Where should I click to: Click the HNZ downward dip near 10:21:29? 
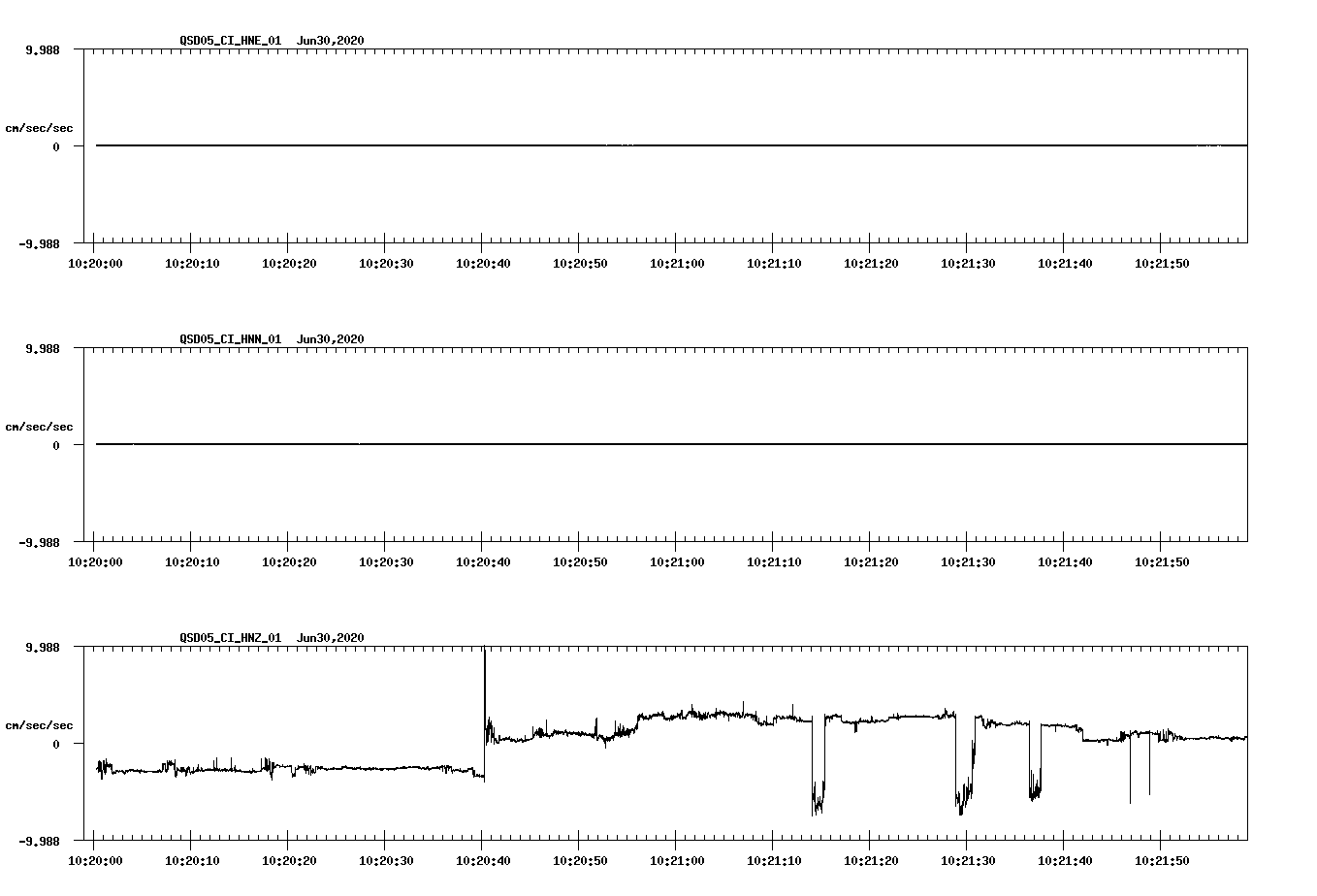coord(964,766)
